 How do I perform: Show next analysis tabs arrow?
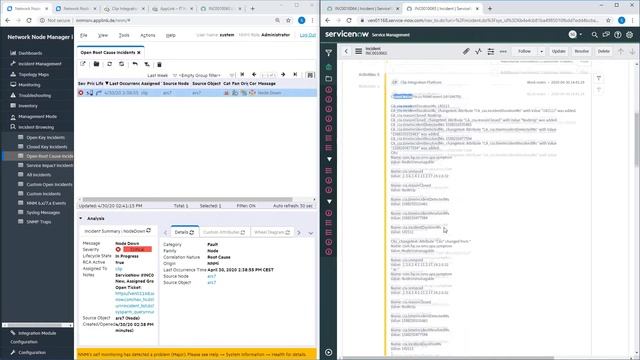point(299,233)
